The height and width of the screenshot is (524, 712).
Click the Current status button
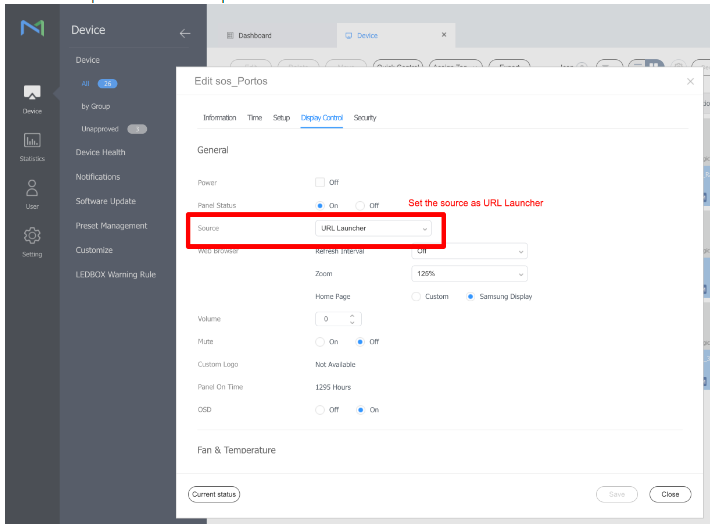point(214,494)
